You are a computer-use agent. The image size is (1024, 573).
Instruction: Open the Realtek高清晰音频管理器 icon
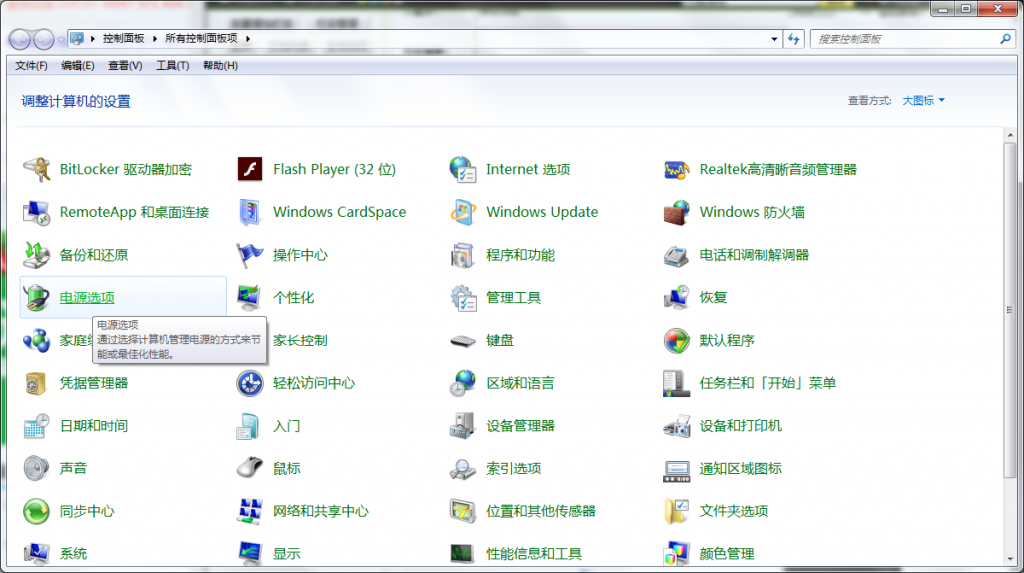click(676, 170)
